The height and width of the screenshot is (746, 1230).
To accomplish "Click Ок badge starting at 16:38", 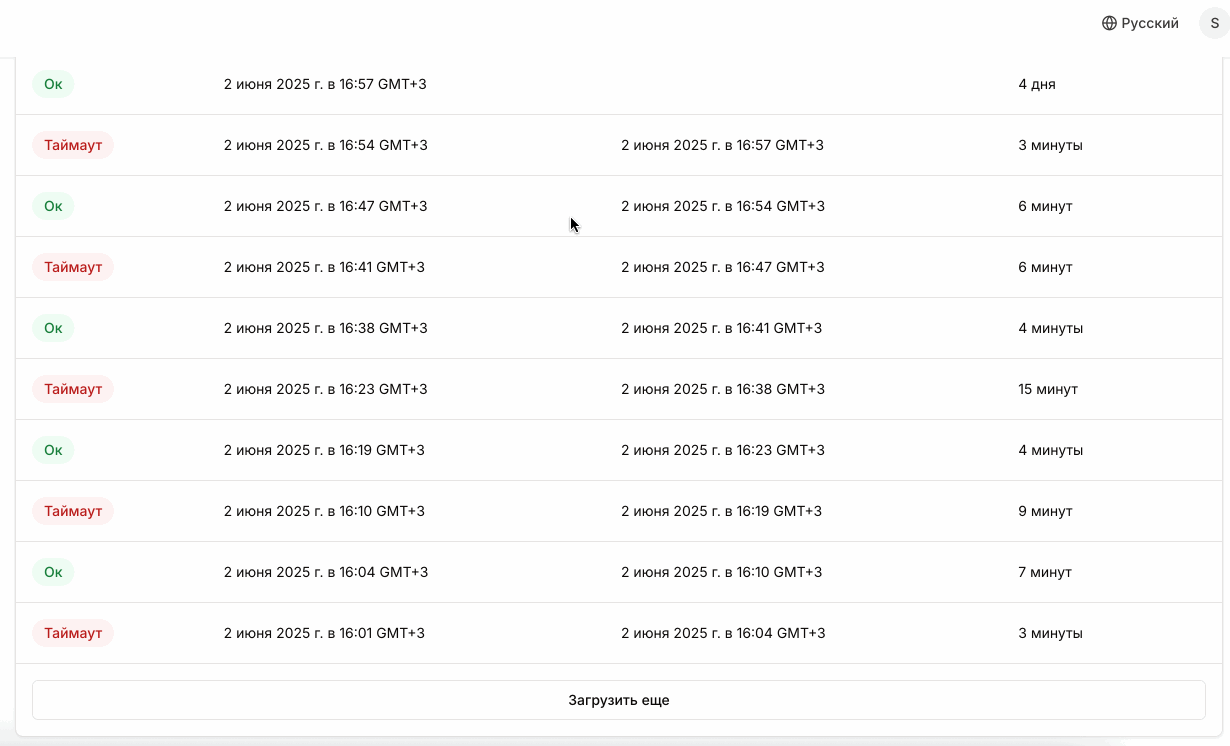I will (53, 328).
